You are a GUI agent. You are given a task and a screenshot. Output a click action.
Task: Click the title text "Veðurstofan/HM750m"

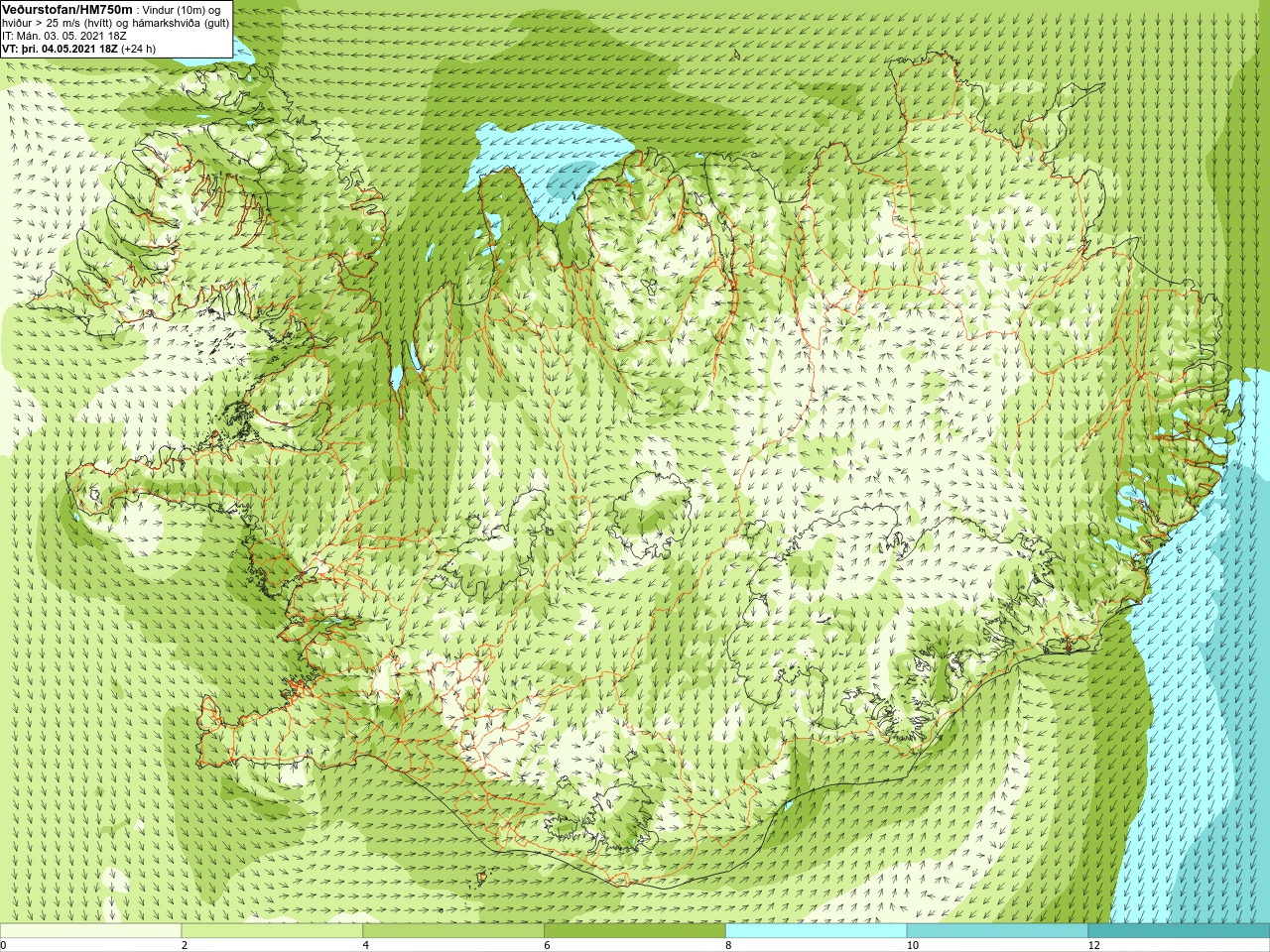point(67,9)
